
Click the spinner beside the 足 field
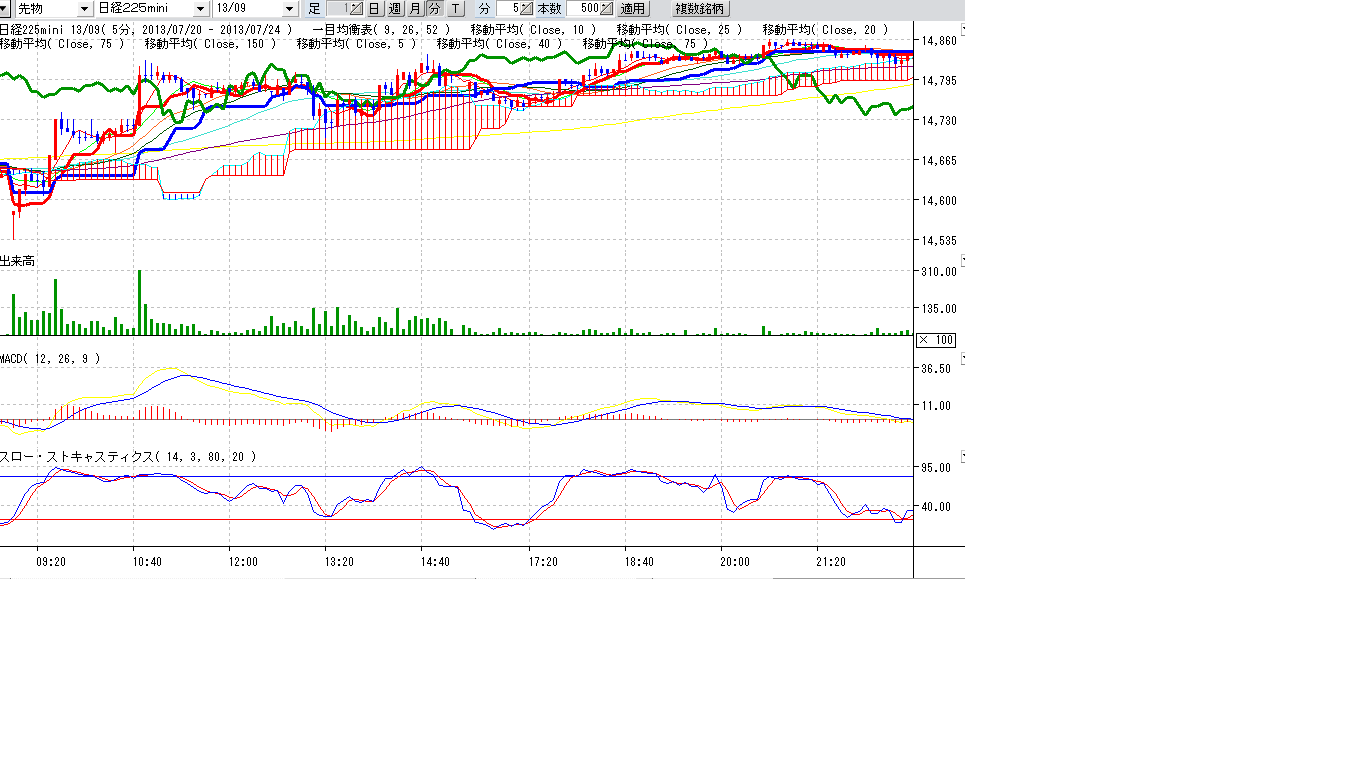[355, 9]
